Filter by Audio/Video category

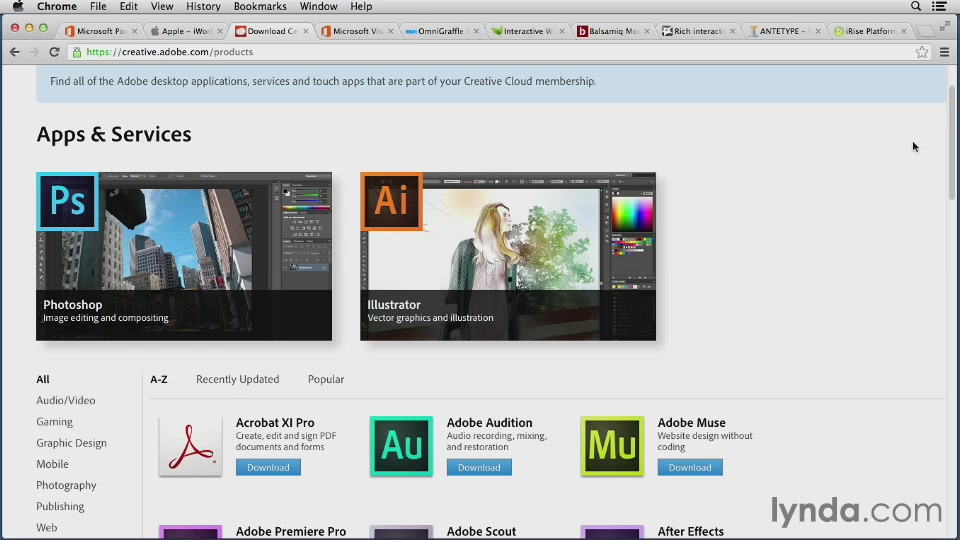tap(66, 400)
